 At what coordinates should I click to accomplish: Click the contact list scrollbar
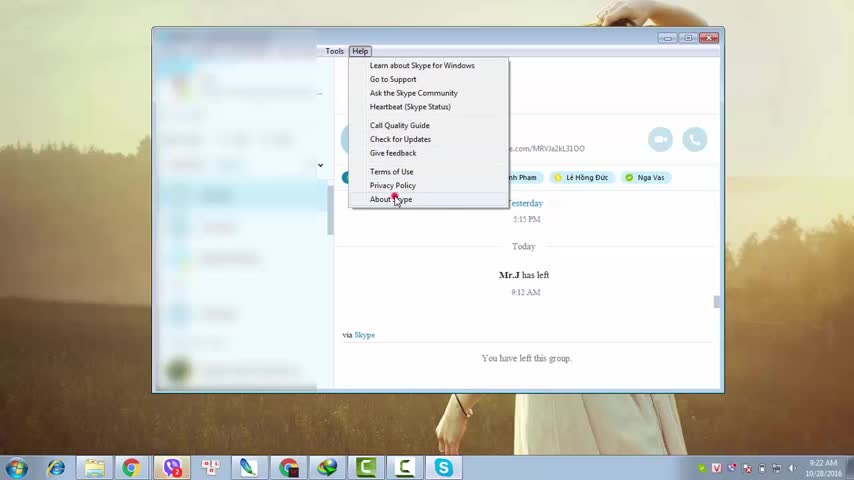pos(330,210)
